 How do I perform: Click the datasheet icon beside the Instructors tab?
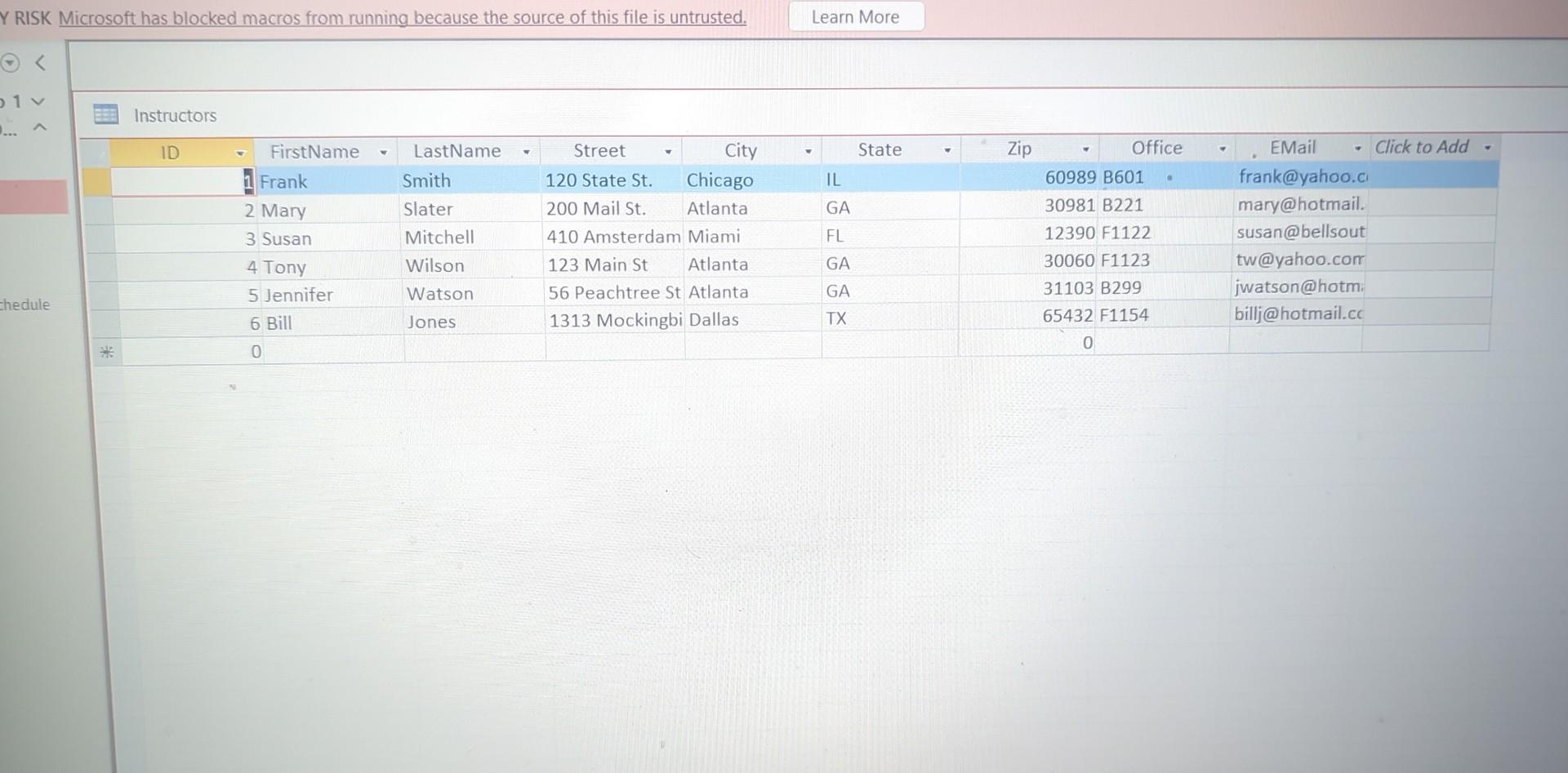click(x=106, y=114)
